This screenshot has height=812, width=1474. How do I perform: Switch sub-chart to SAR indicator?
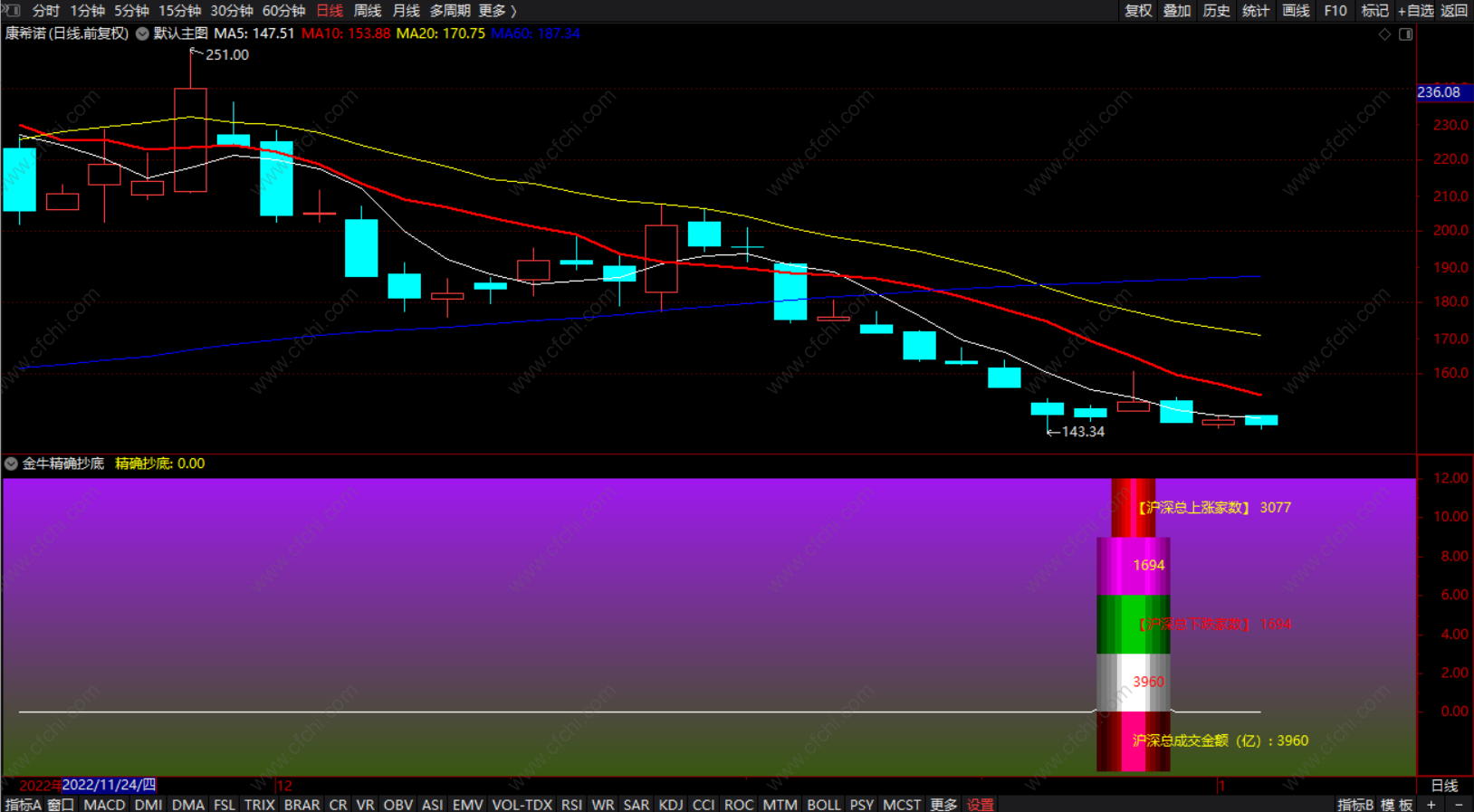[636, 804]
